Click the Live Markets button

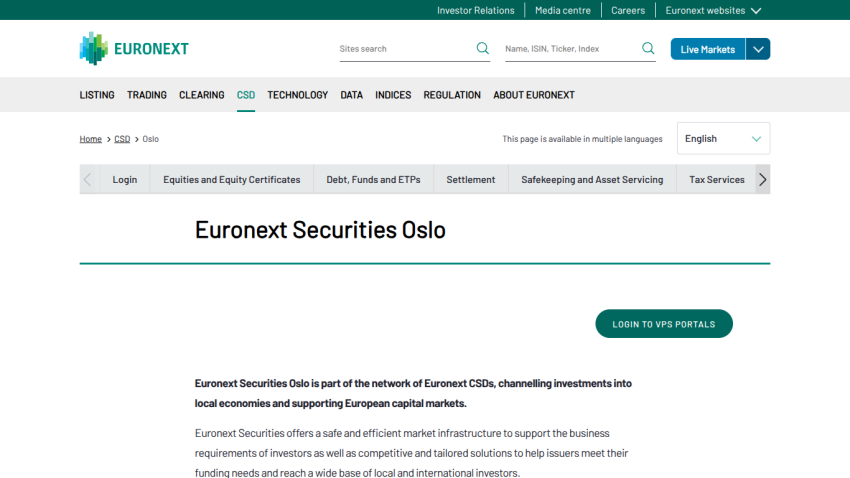(x=707, y=49)
